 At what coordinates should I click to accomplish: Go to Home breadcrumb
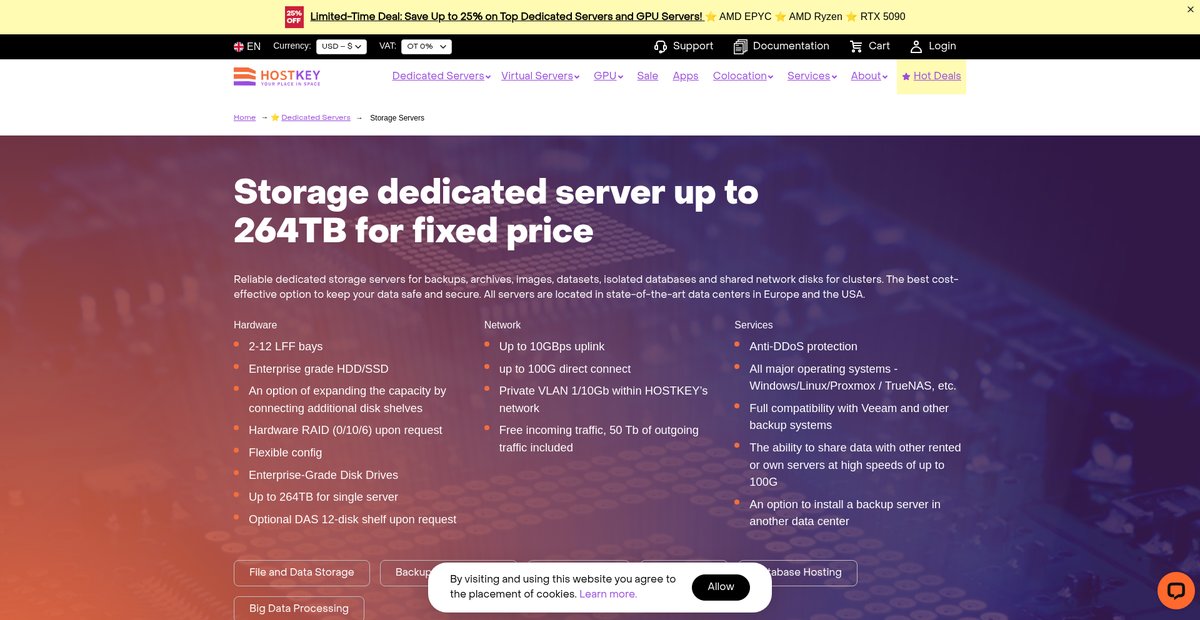(x=245, y=118)
